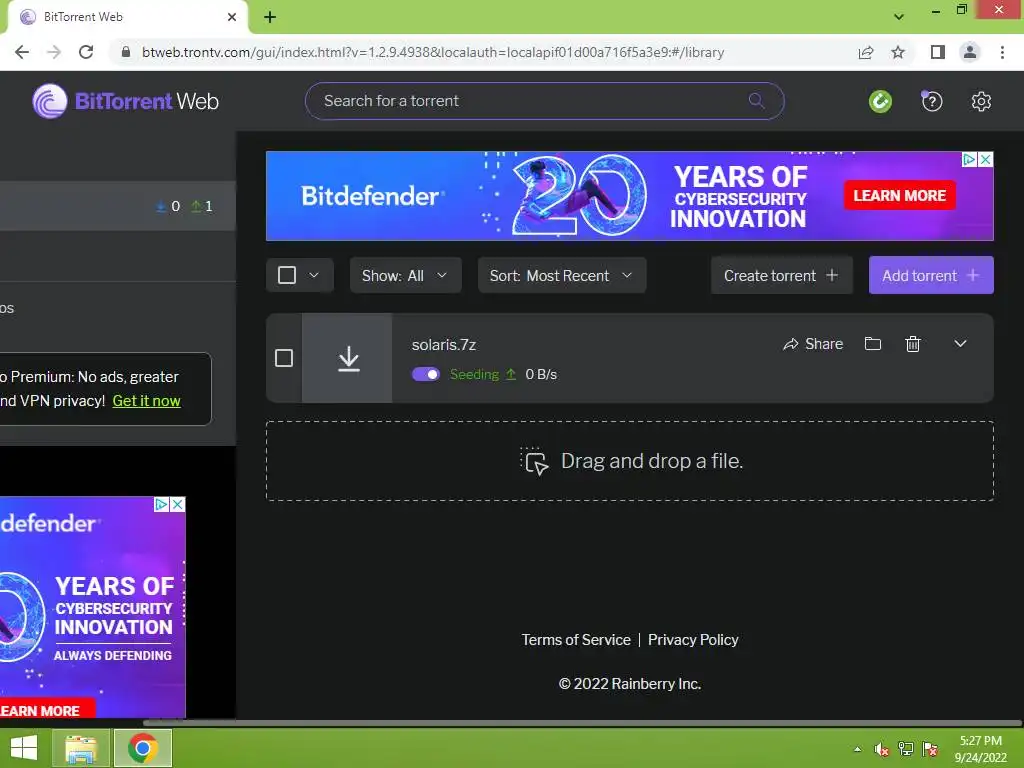Image resolution: width=1024 pixels, height=768 pixels.
Task: Bookmark the page with the star icon
Action: [x=899, y=52]
